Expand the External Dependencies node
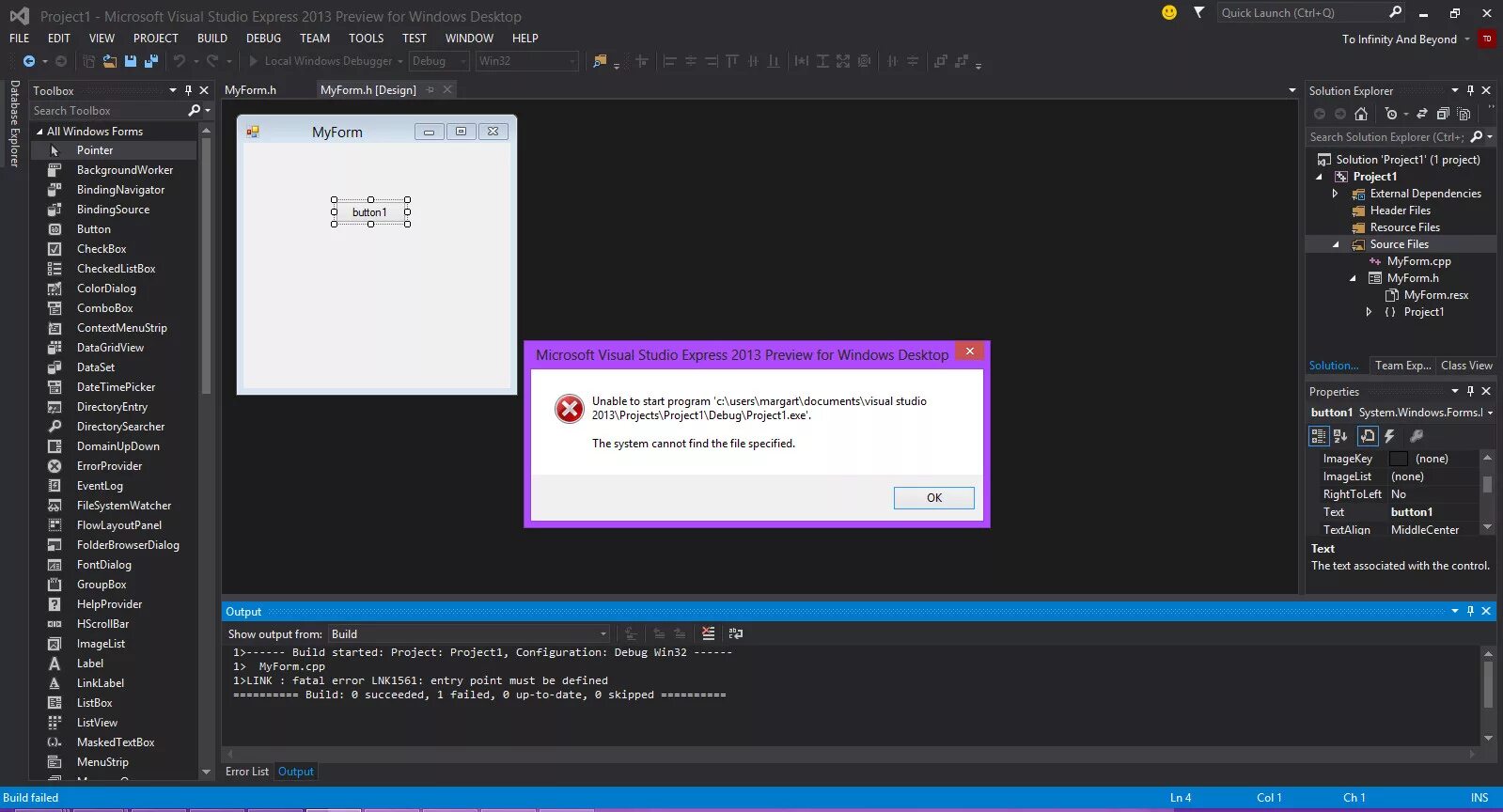1503x812 pixels. tap(1335, 194)
